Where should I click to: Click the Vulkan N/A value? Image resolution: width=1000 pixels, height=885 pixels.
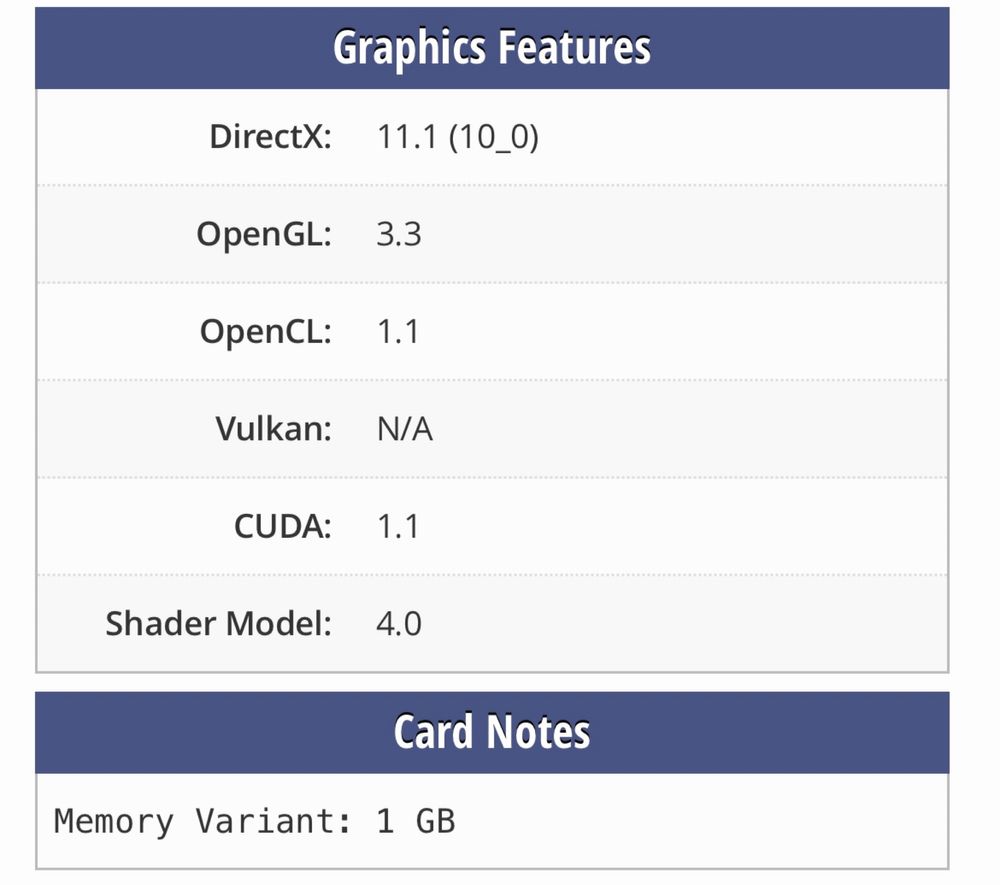tap(405, 429)
